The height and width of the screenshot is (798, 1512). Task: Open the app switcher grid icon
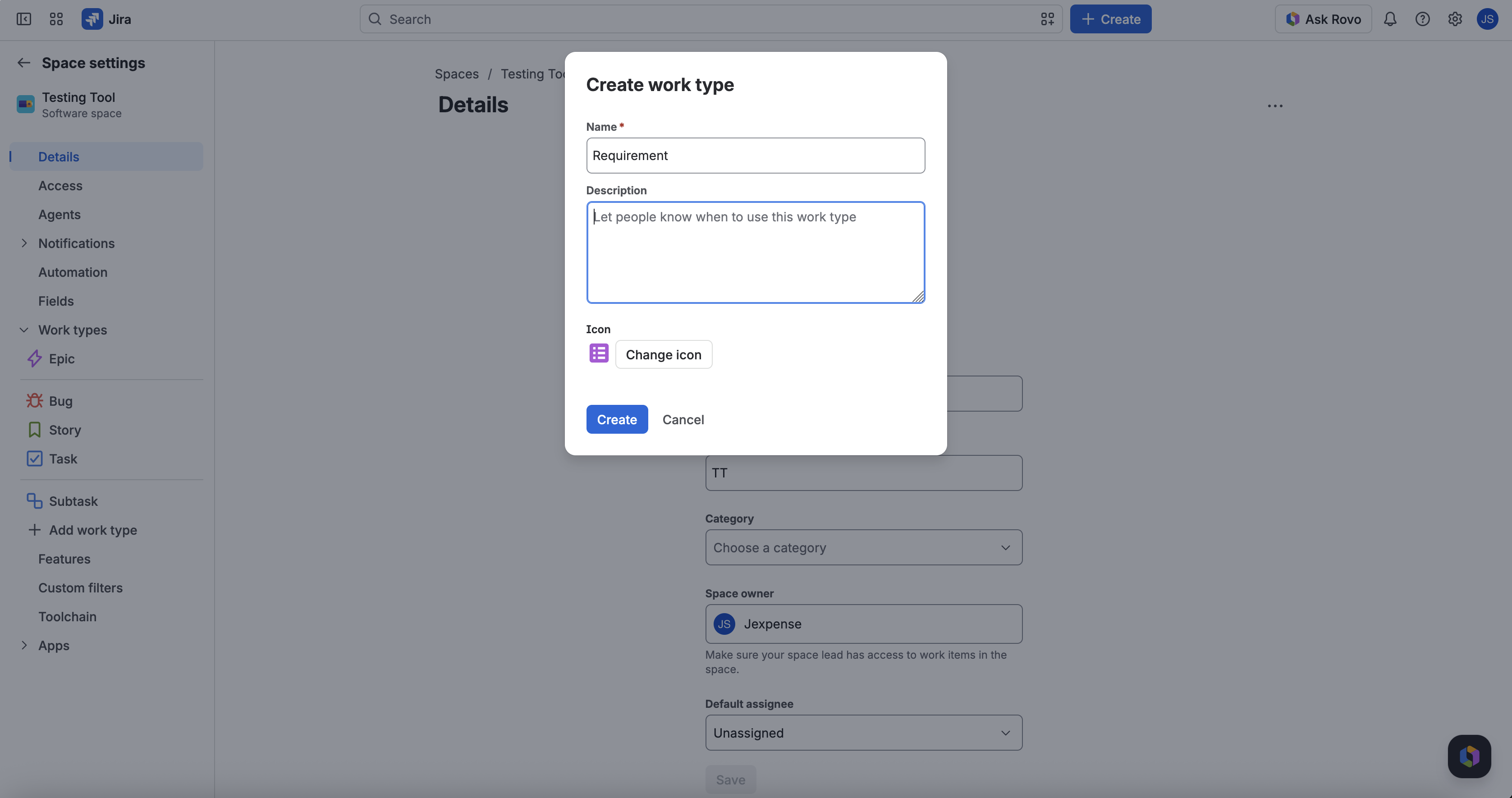point(56,19)
